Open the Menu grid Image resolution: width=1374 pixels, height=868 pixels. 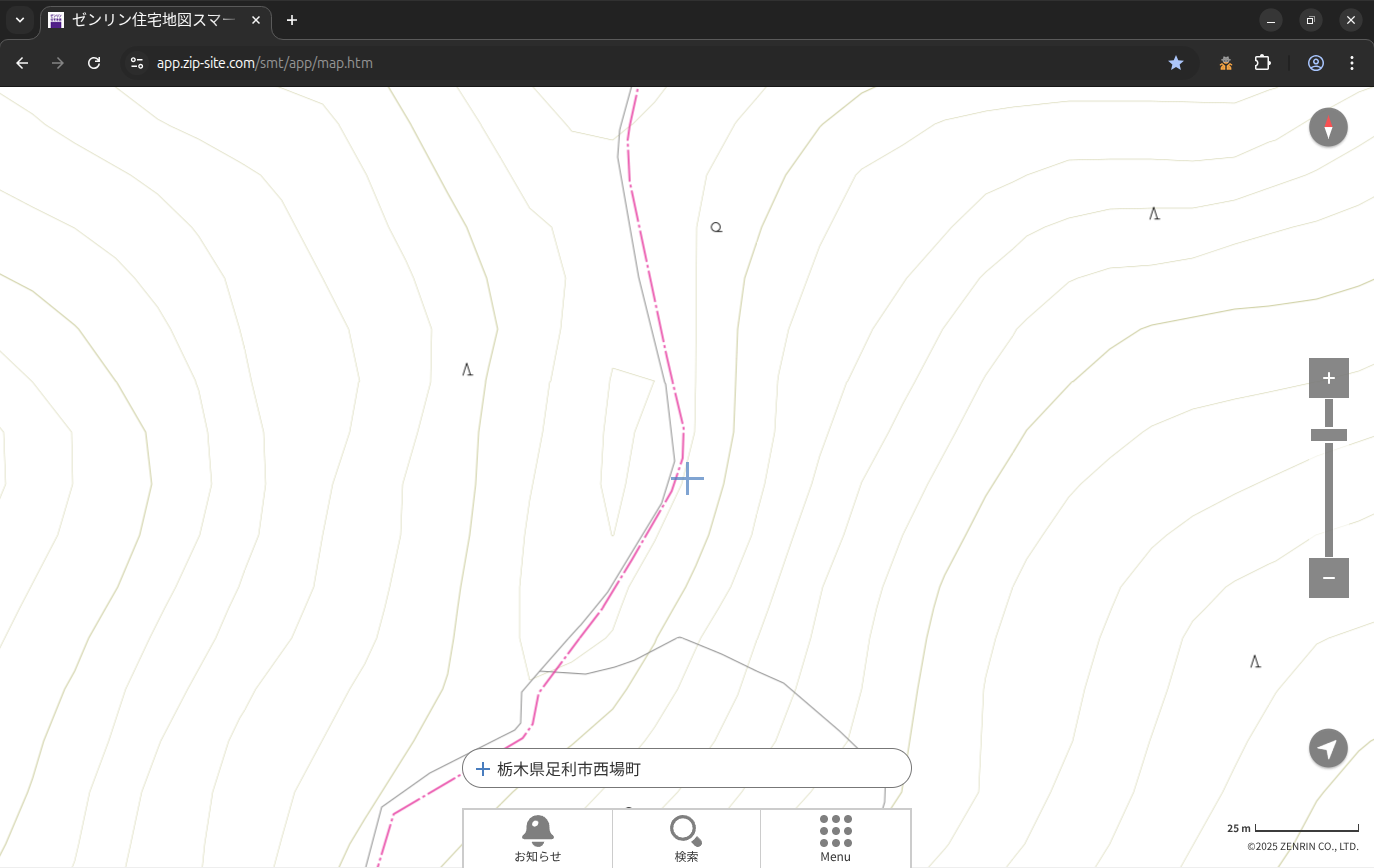[x=835, y=838]
